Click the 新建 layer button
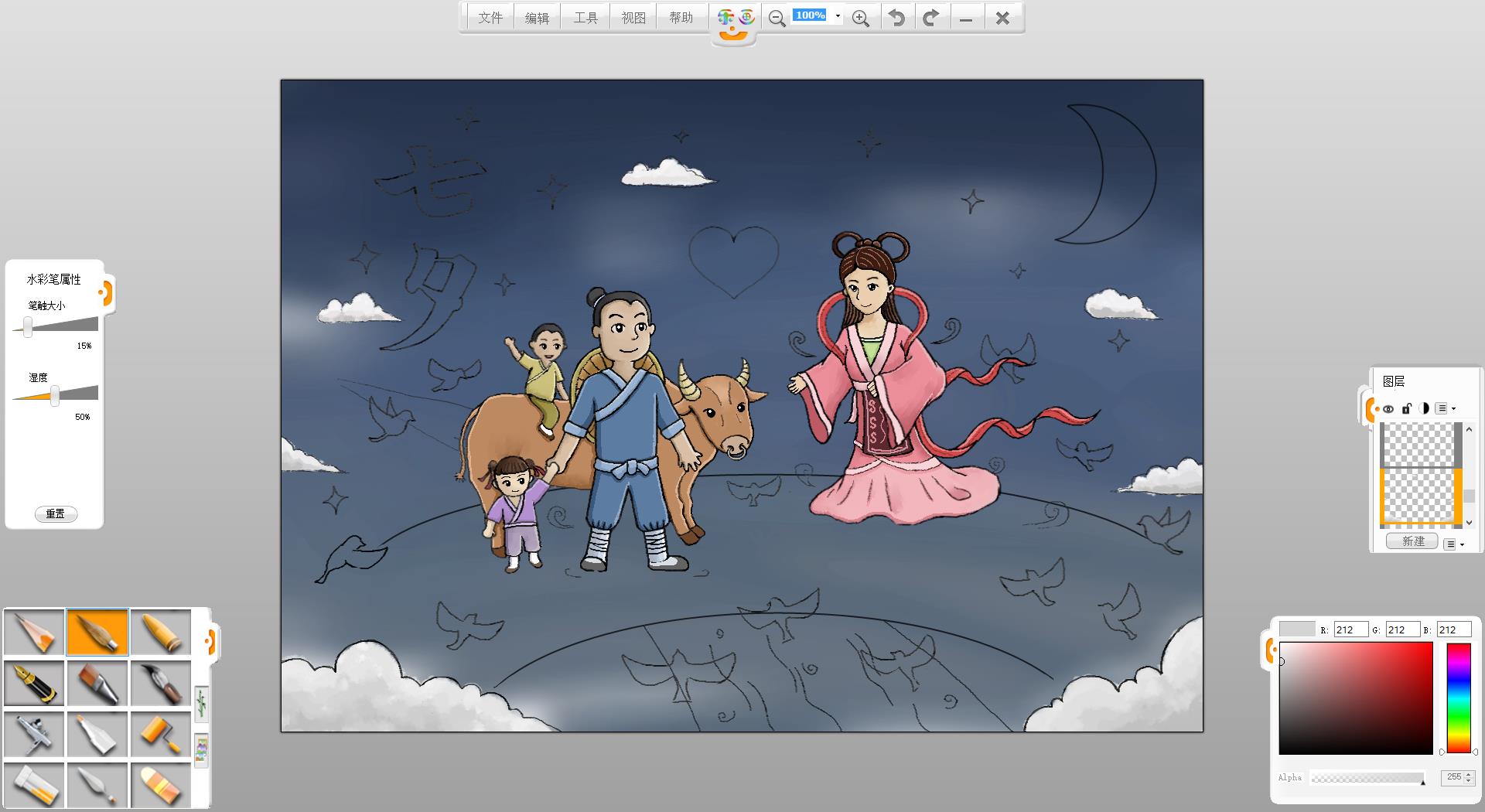 pos(1412,541)
